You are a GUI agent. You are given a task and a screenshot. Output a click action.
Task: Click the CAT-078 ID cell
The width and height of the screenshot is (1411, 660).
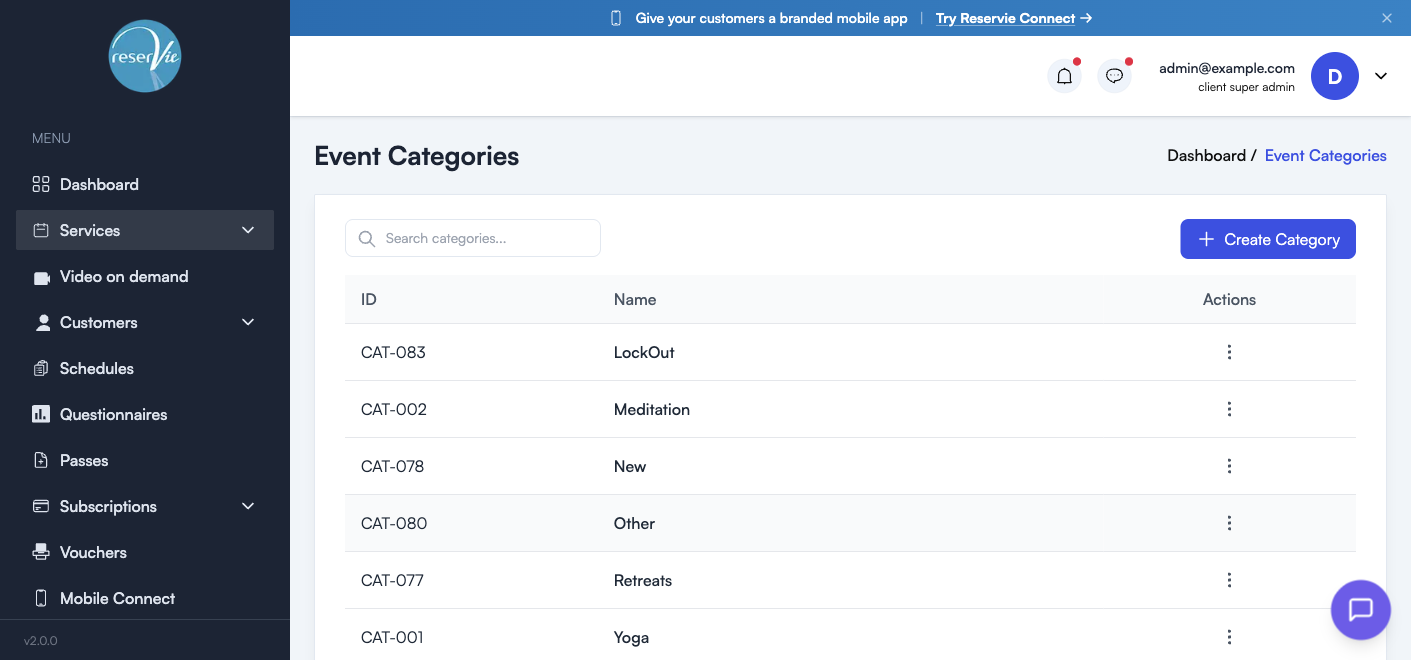[392, 466]
